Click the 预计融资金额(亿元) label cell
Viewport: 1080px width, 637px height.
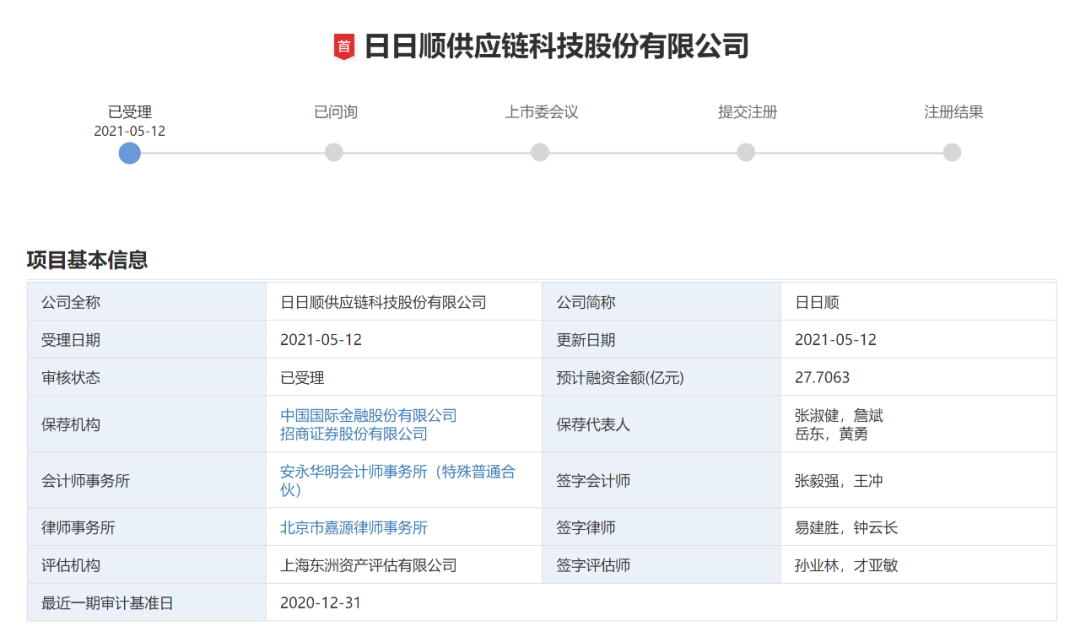pos(661,377)
